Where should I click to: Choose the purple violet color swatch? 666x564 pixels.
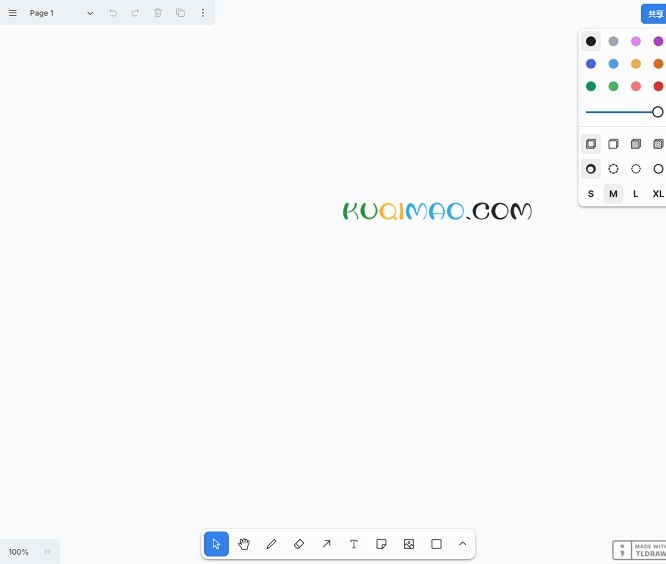tap(658, 41)
